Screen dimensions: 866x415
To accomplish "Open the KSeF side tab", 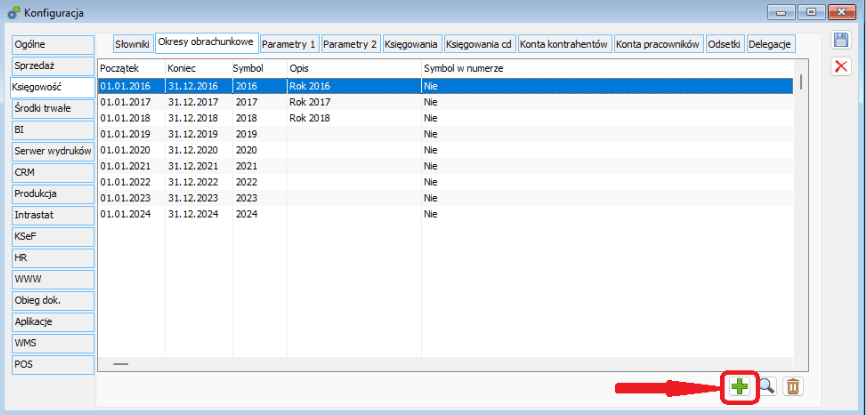I will 52,237.
